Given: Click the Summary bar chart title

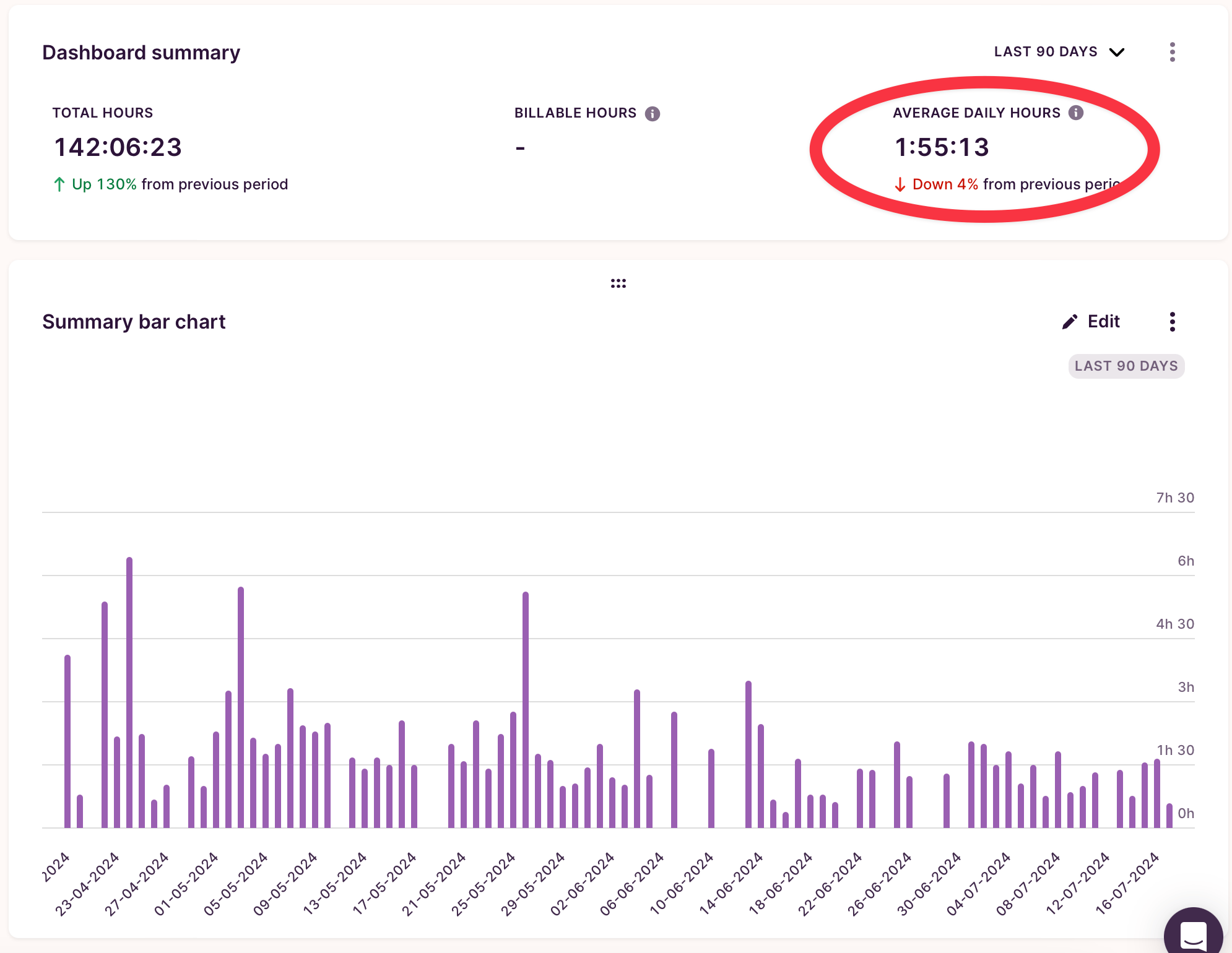Looking at the screenshot, I should pyautogui.click(x=134, y=322).
